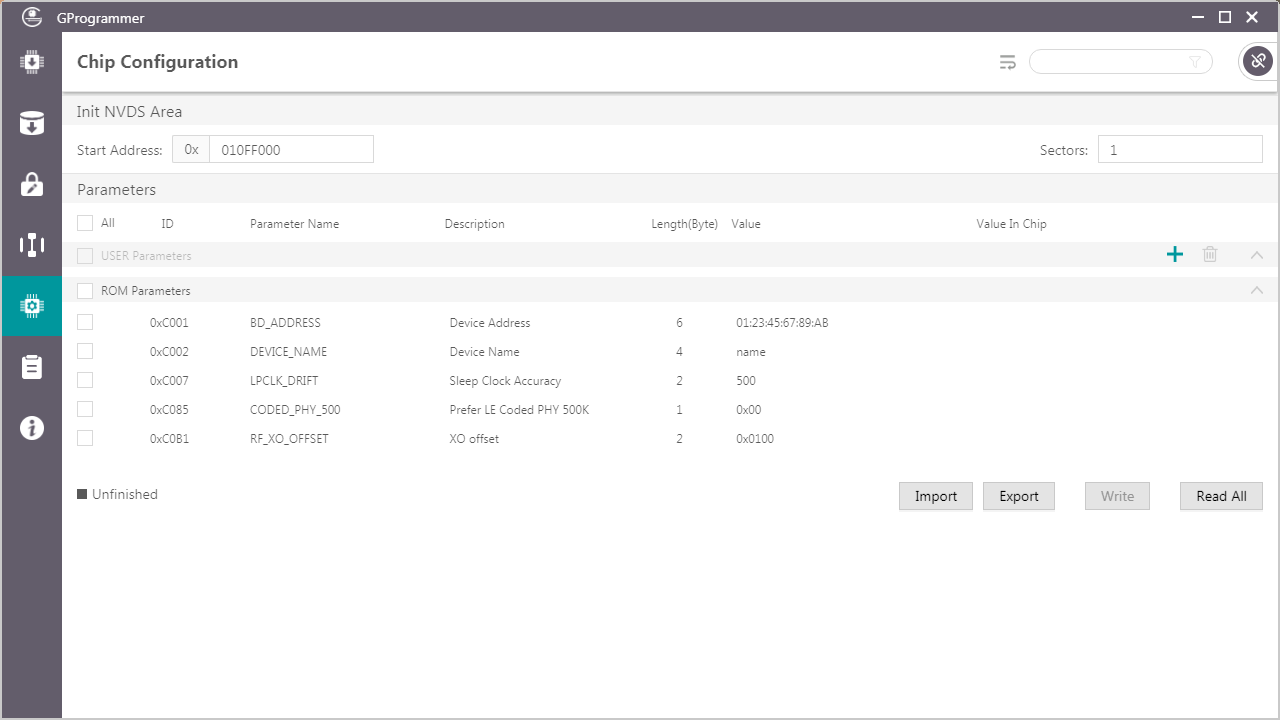Screen dimensions: 1280x720
Task: Collapse the ROM Parameters section
Action: [1257, 291]
